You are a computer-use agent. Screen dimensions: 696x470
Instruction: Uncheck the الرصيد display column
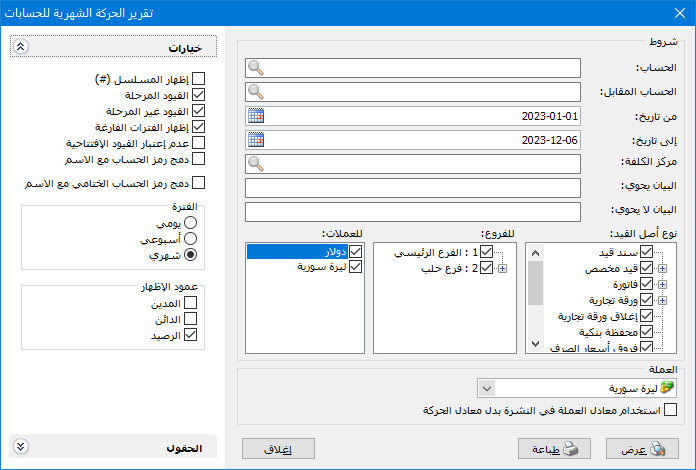[190, 335]
